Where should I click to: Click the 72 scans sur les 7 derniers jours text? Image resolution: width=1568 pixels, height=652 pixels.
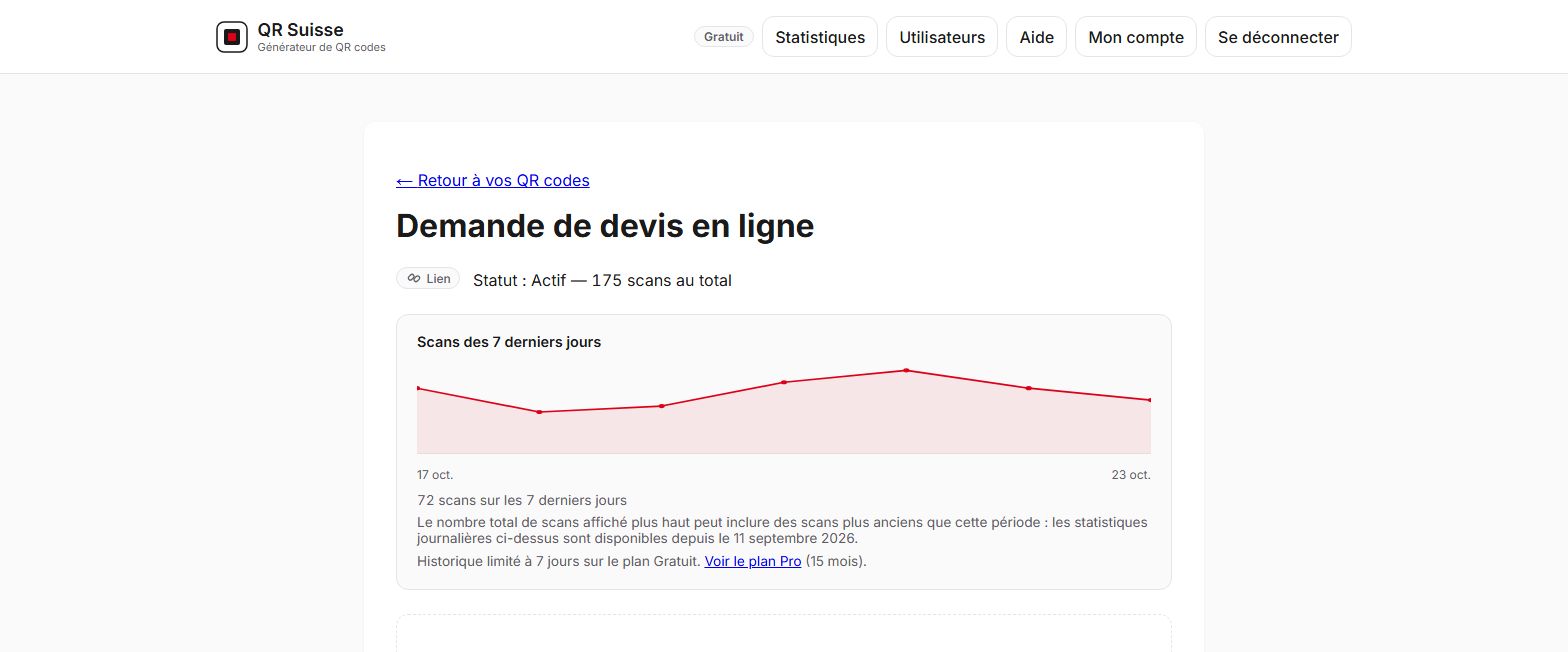(522, 500)
